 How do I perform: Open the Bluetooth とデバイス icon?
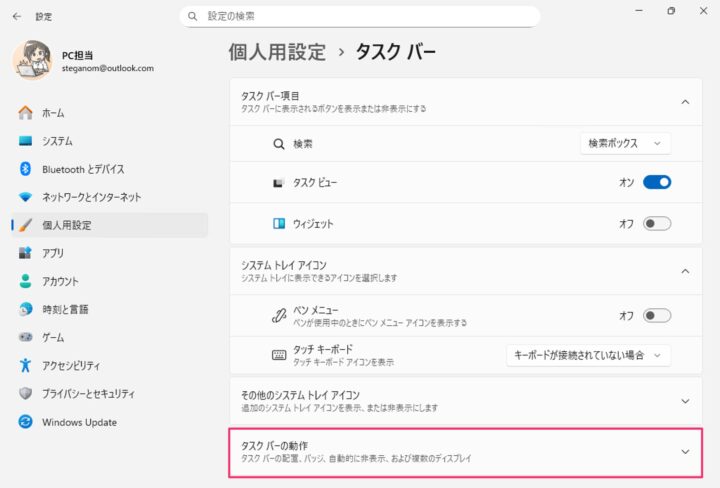click(25, 169)
